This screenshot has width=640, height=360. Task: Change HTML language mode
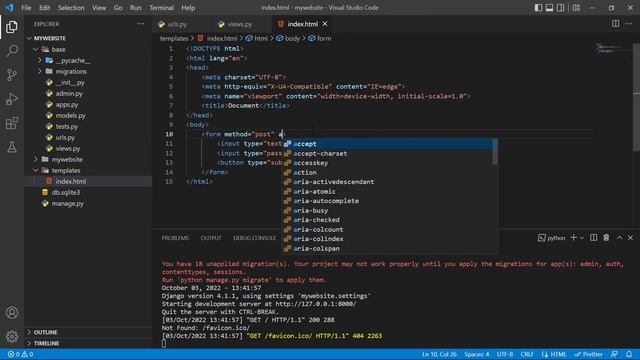click(x=554, y=354)
